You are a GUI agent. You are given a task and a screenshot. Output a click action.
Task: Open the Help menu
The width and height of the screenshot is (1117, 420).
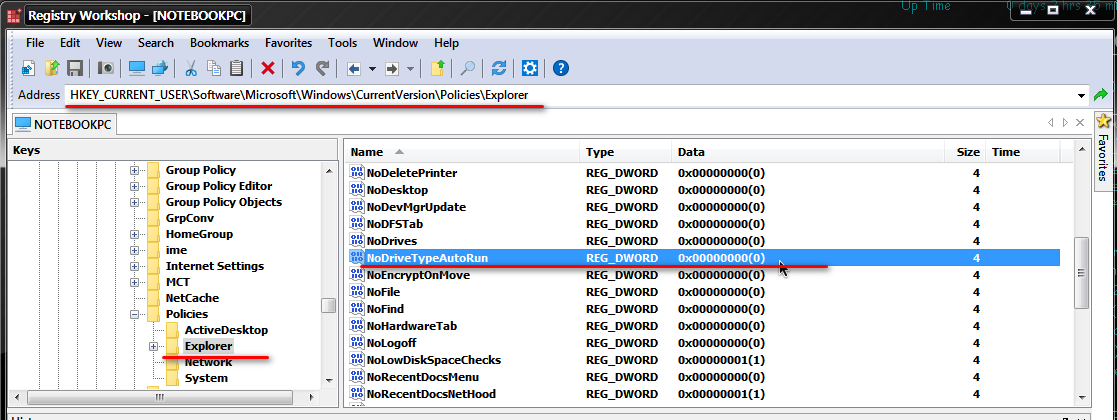(x=447, y=43)
